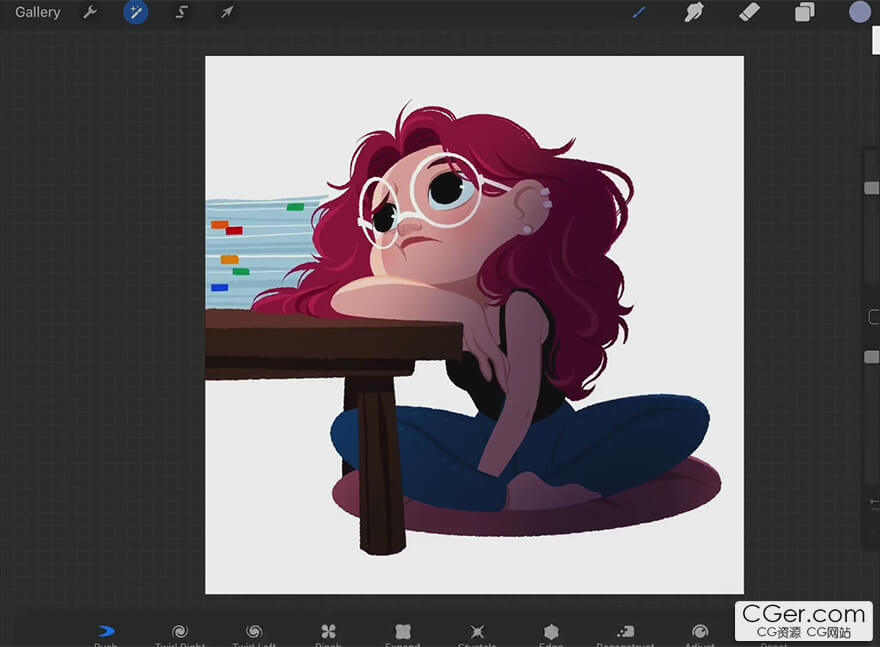Choose the Push liquify mode

pos(106,635)
